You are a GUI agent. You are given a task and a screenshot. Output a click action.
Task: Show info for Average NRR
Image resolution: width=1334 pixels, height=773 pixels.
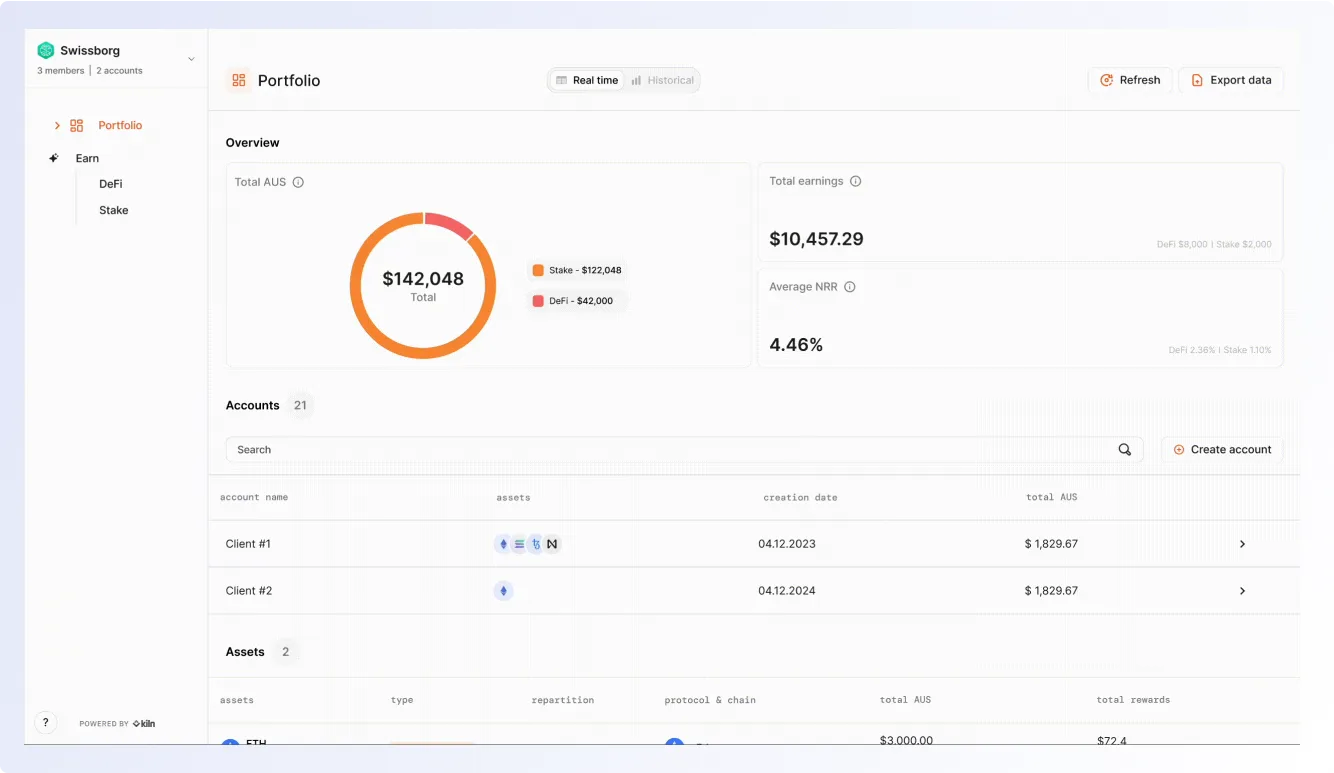coord(850,286)
